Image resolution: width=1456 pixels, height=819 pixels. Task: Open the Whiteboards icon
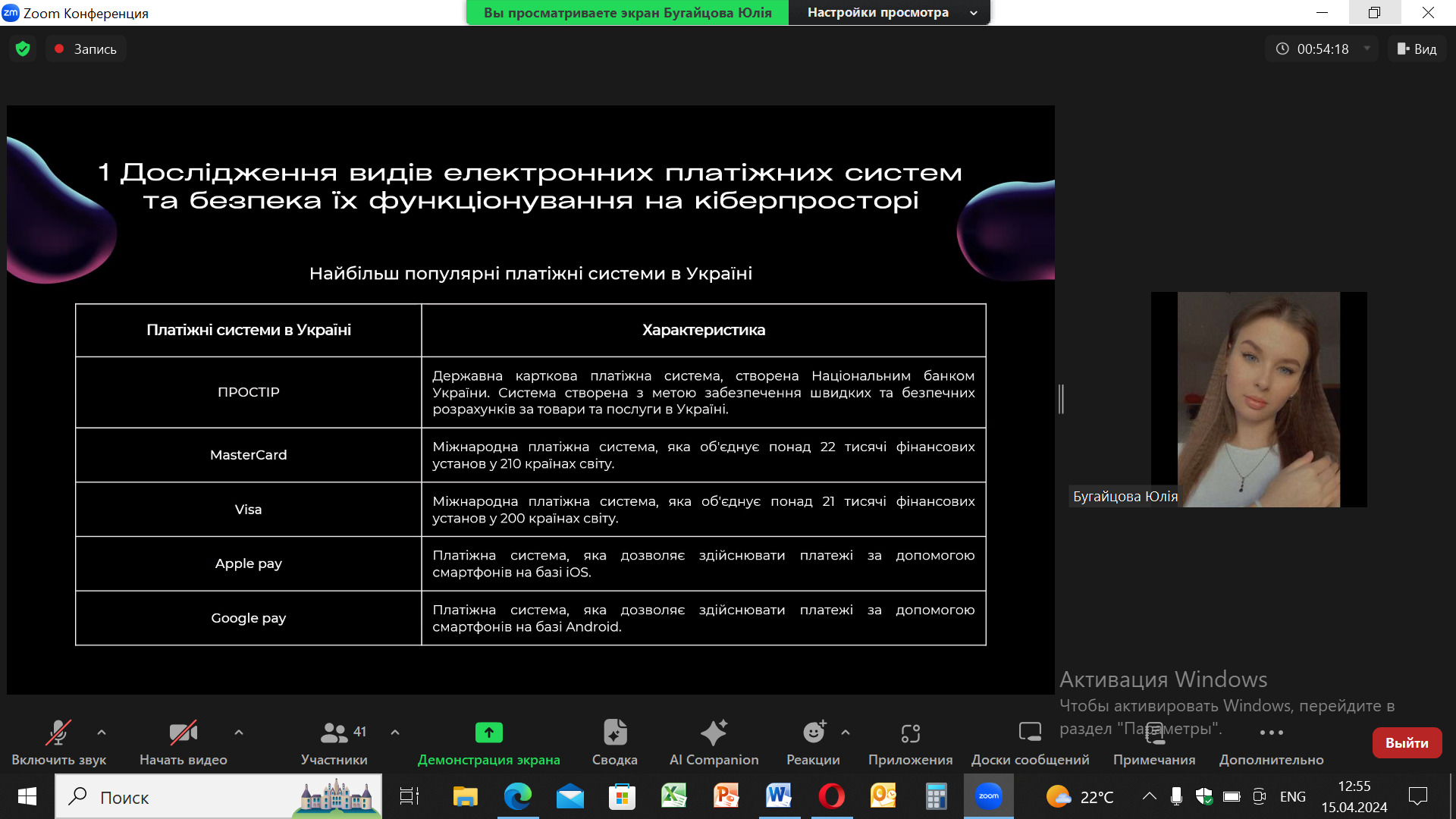tap(1029, 733)
